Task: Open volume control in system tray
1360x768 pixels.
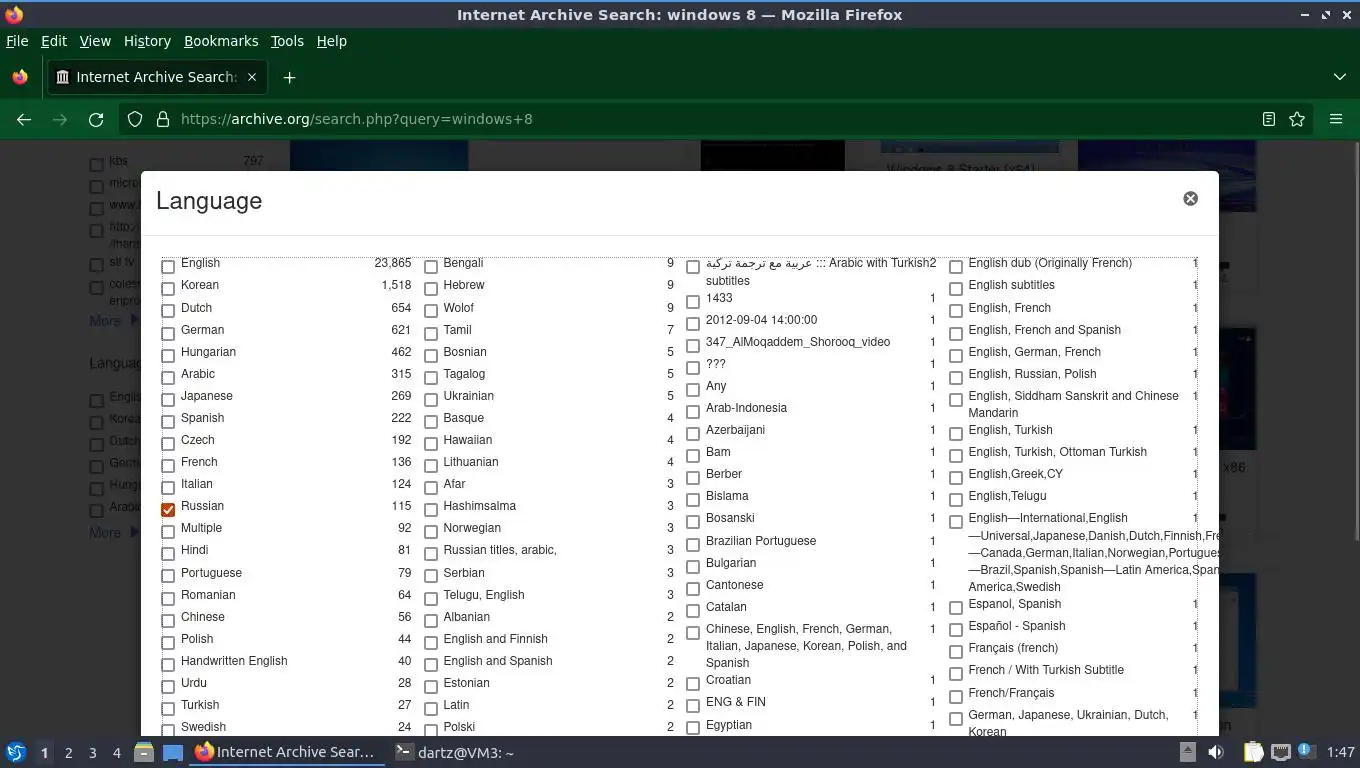Action: coord(1216,752)
